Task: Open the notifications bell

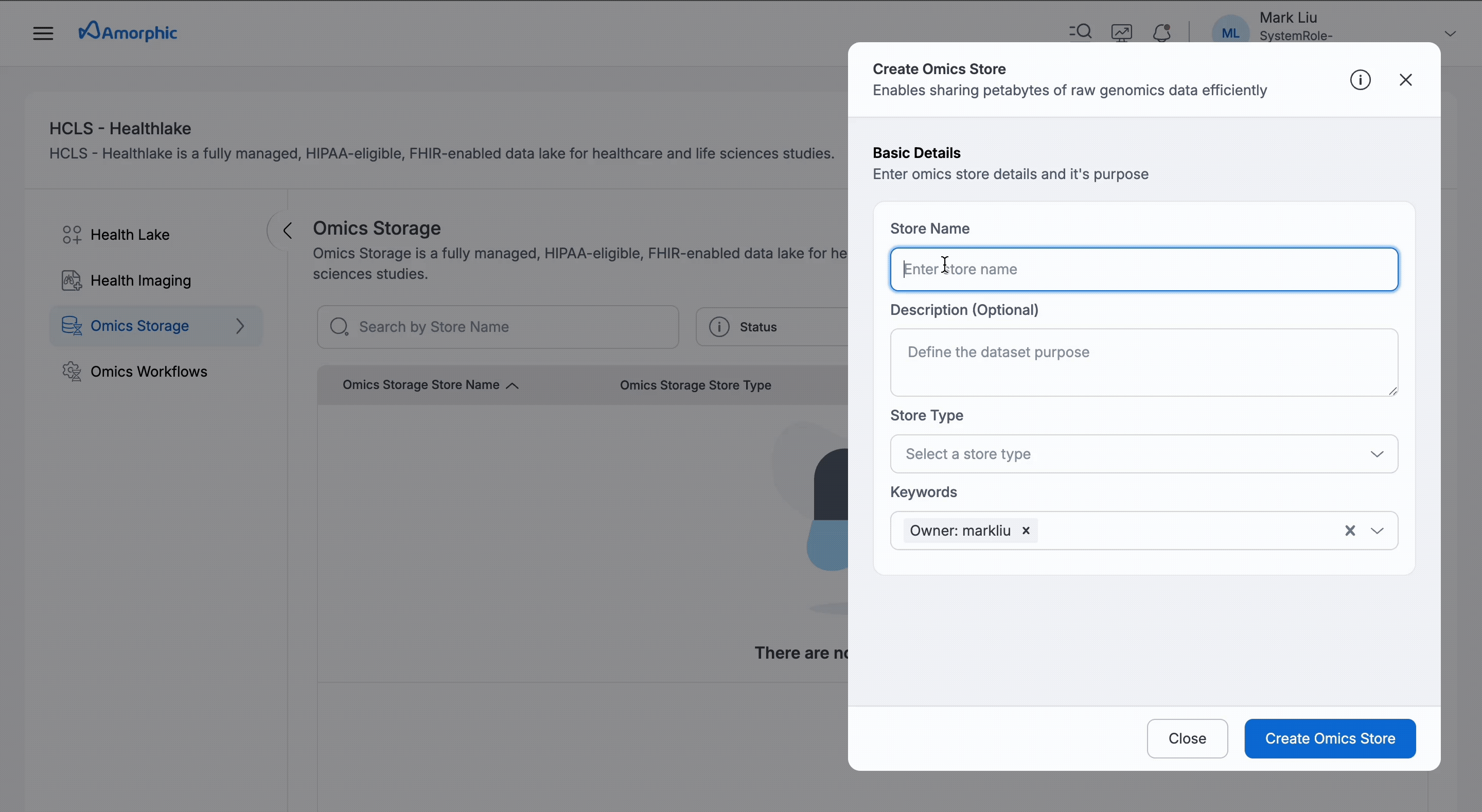Action: click(x=1162, y=33)
